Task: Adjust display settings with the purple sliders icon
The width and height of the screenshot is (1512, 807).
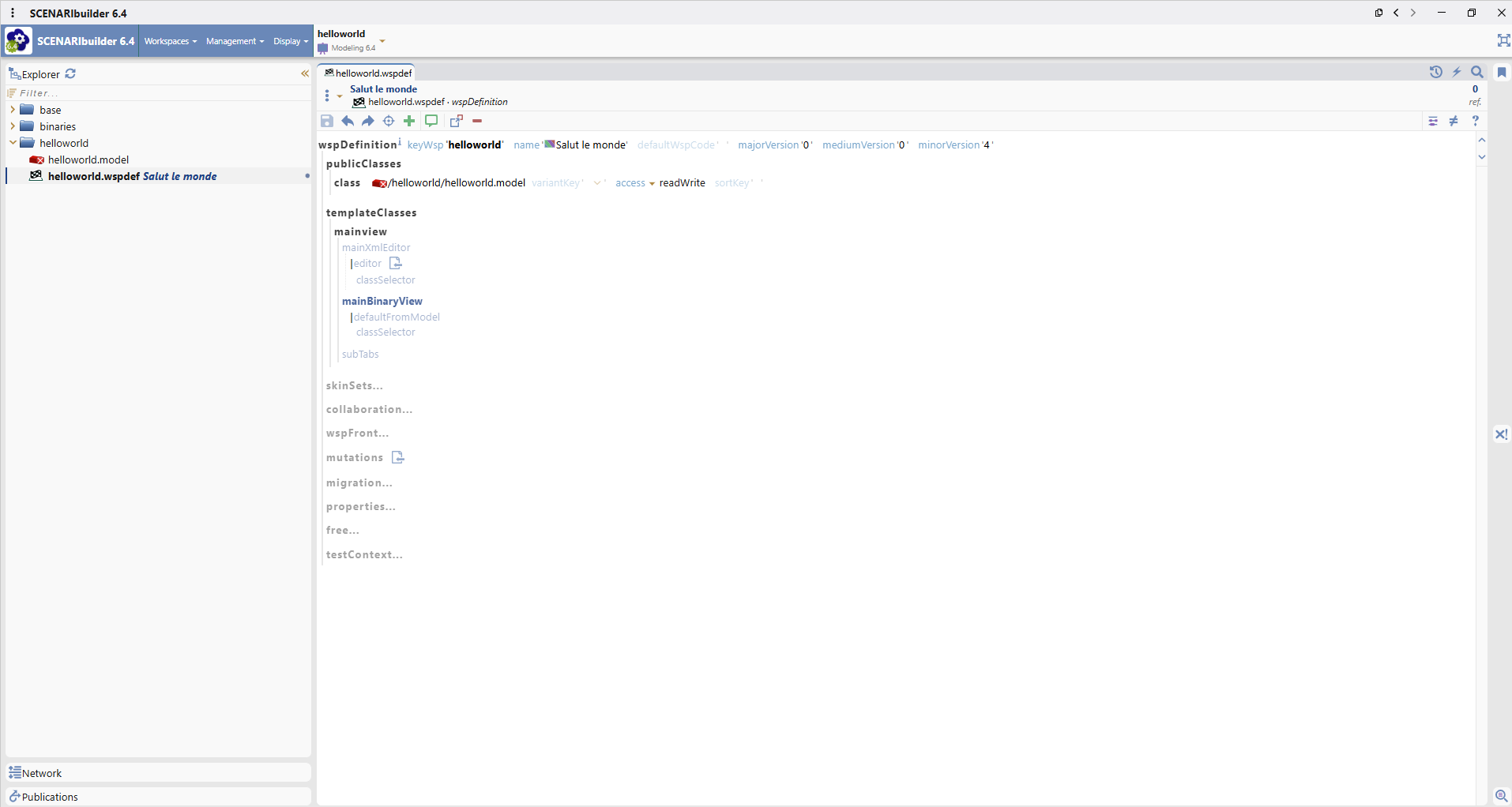Action: pos(1433,121)
